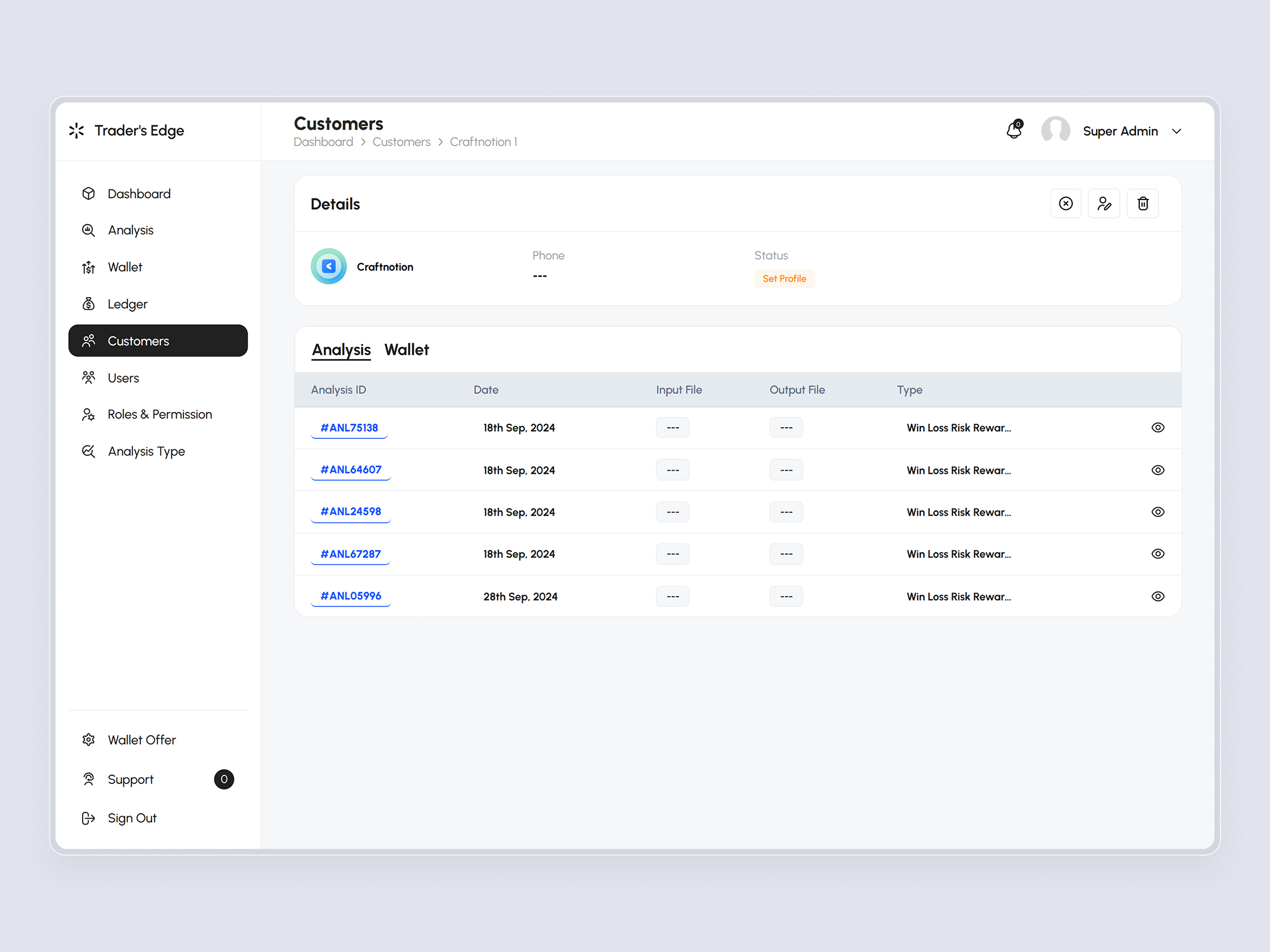Image resolution: width=1270 pixels, height=952 pixels.
Task: Open the Input File placeholder for #ANL67287
Action: click(x=673, y=554)
